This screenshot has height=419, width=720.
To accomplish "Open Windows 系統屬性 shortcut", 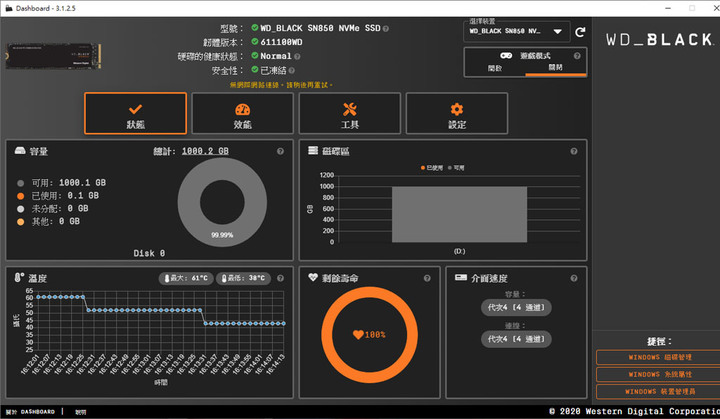I will (660, 374).
